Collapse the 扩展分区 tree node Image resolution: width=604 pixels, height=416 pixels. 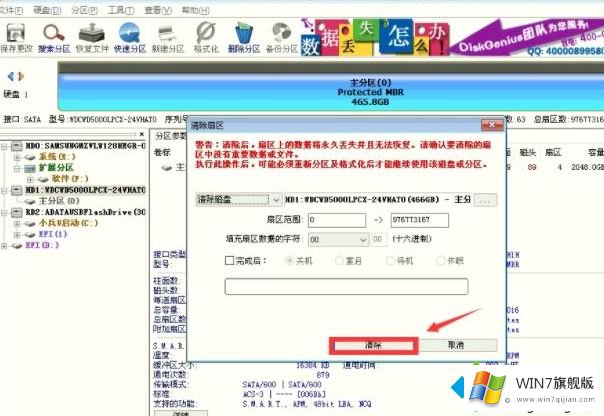pyautogui.click(x=17, y=168)
